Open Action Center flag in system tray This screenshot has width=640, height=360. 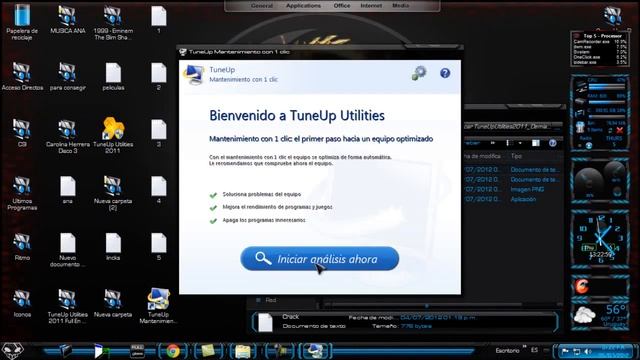click(565, 351)
